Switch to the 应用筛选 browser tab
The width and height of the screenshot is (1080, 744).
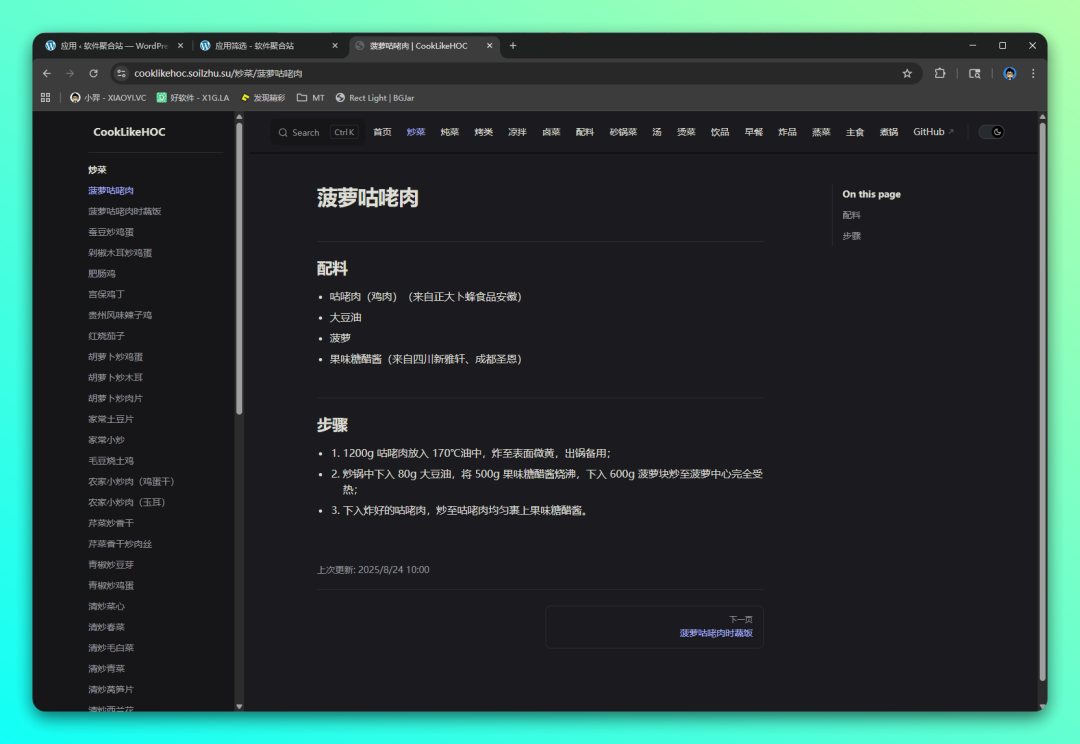tap(260, 46)
